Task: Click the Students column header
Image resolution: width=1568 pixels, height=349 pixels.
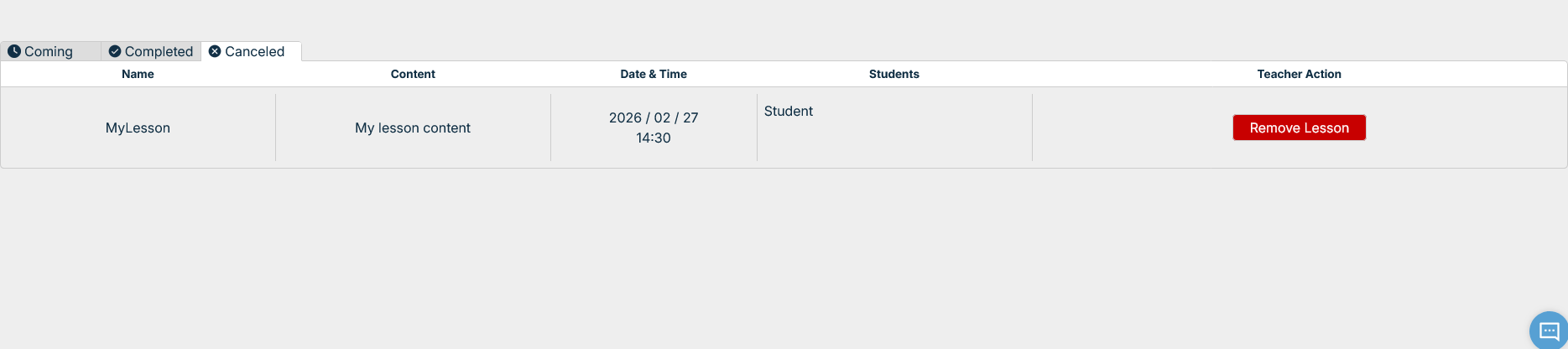Action: click(x=893, y=74)
